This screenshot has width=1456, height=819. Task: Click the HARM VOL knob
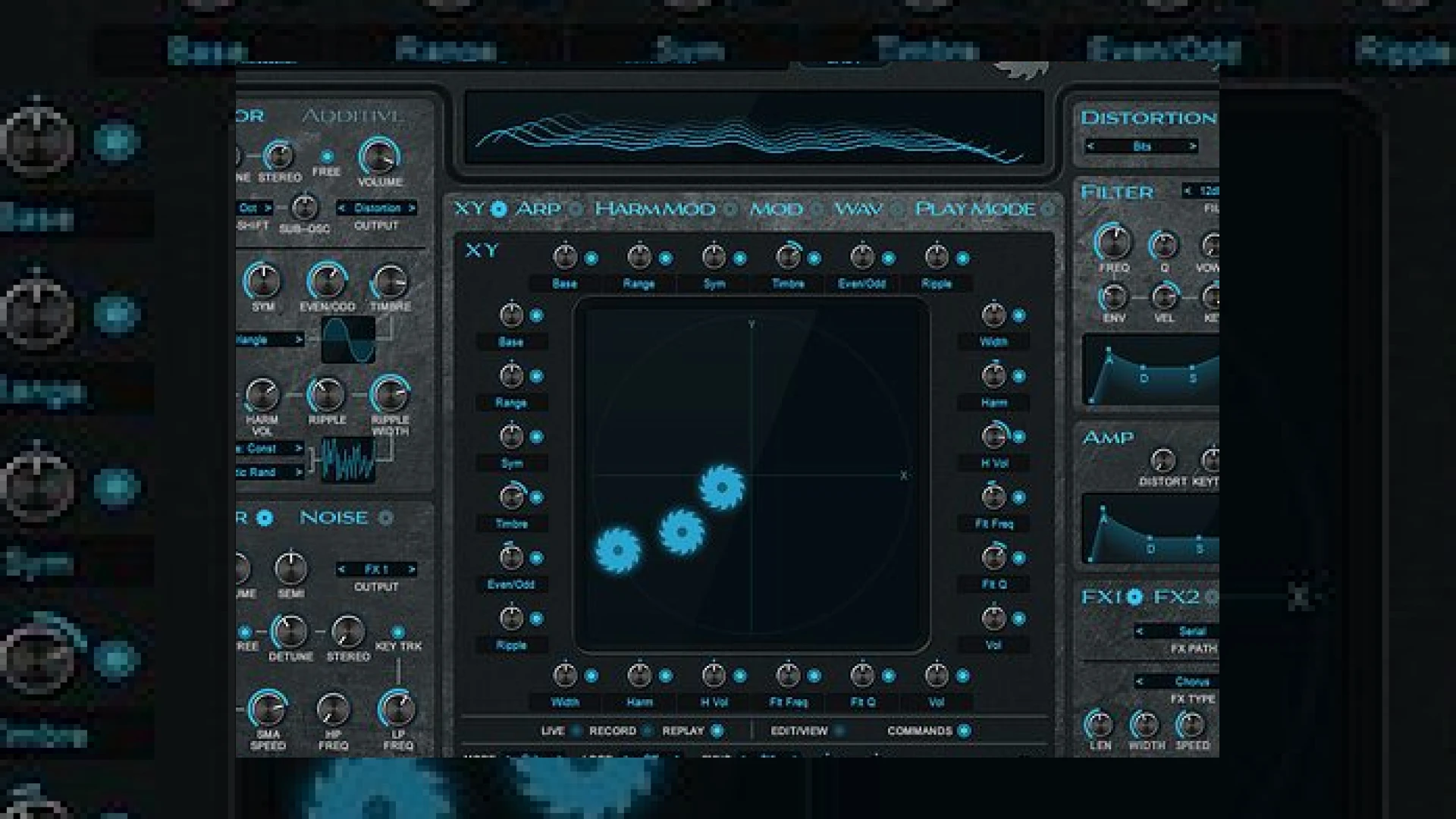(262, 394)
